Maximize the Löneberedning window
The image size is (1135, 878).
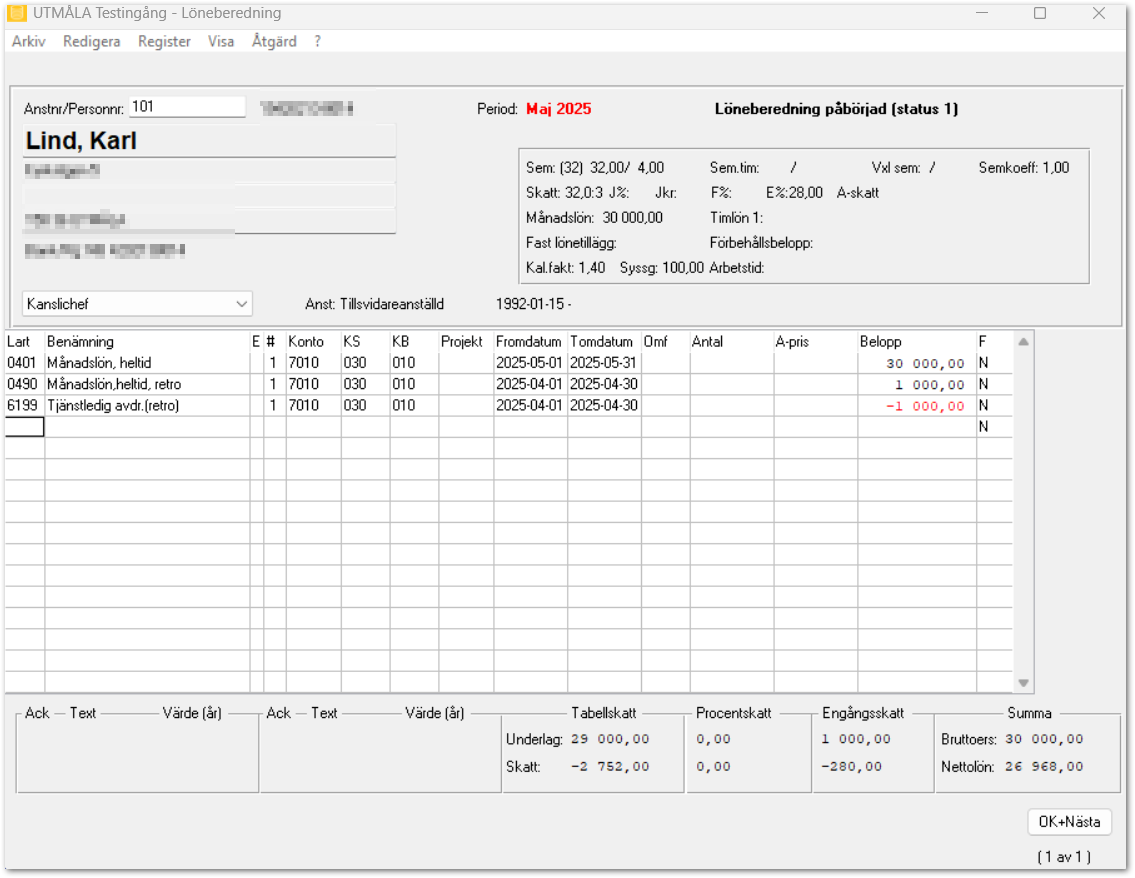1039,13
